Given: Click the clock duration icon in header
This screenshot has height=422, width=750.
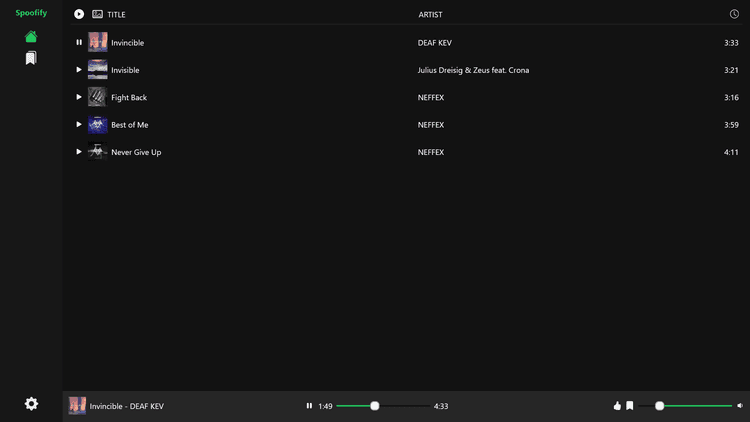Looking at the screenshot, I should coord(734,14).
